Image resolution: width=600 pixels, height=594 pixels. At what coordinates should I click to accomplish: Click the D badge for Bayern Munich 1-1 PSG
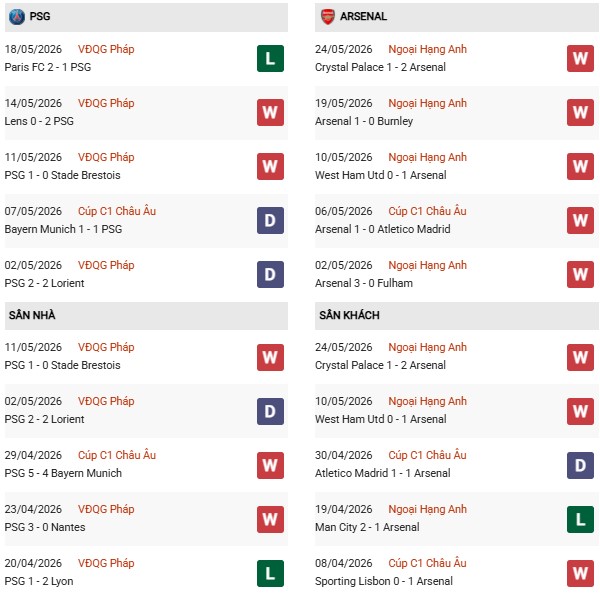tap(270, 220)
